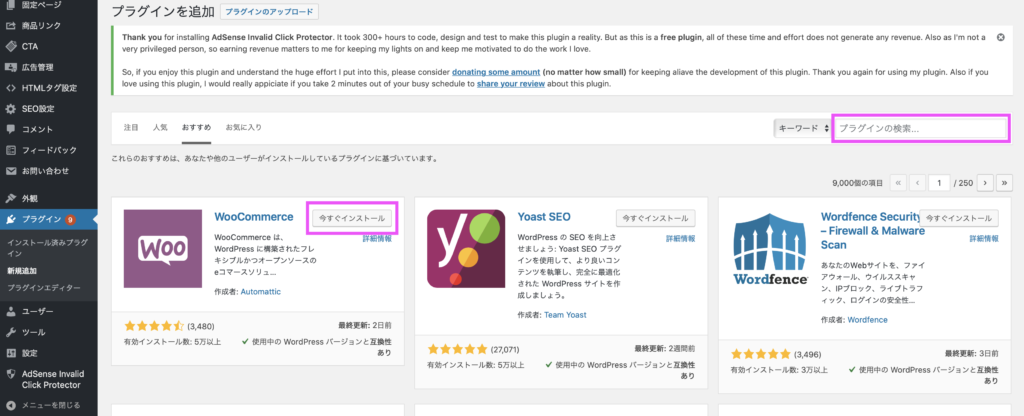
Task: Click プラグインのアップロード button
Action: click(269, 12)
